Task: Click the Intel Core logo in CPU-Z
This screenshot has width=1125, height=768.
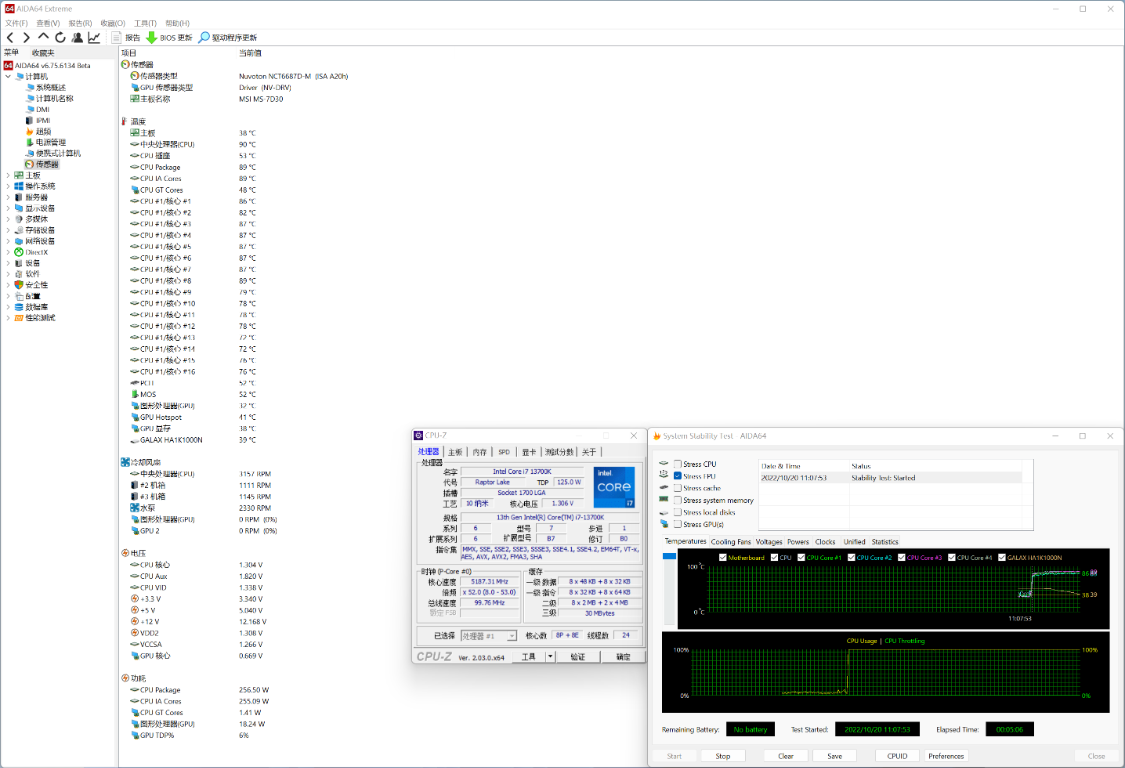Action: [x=614, y=487]
